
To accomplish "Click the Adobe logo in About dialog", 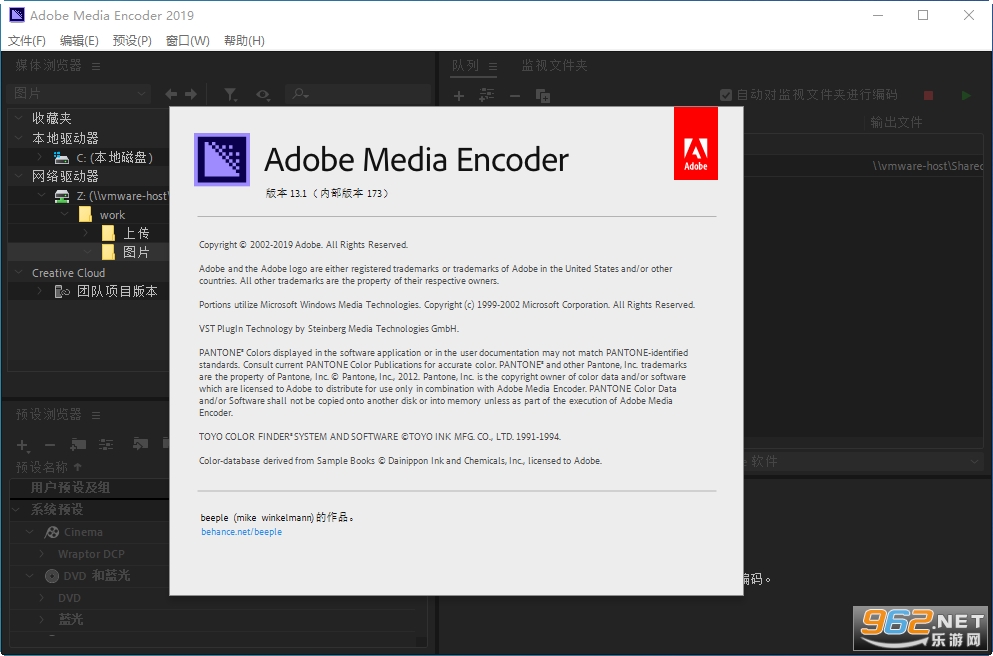I will click(x=695, y=143).
